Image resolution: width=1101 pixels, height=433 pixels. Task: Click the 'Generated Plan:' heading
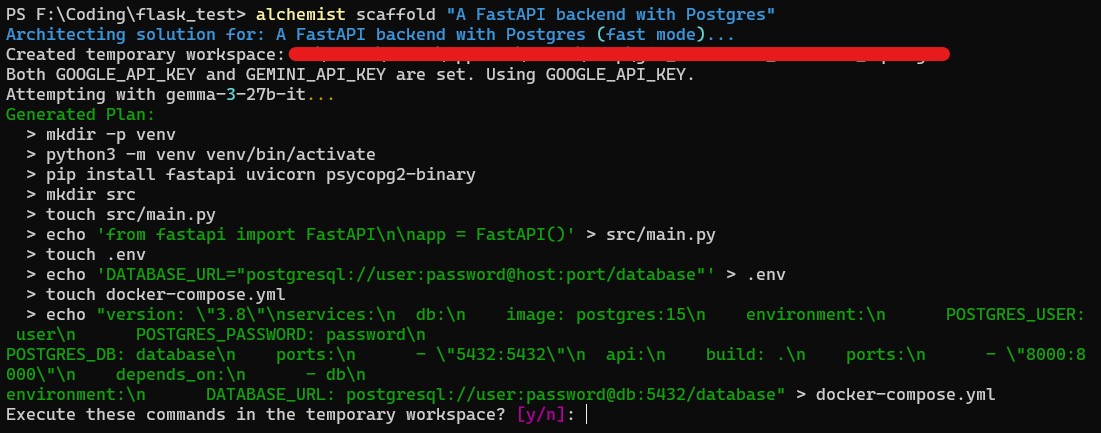coord(80,114)
